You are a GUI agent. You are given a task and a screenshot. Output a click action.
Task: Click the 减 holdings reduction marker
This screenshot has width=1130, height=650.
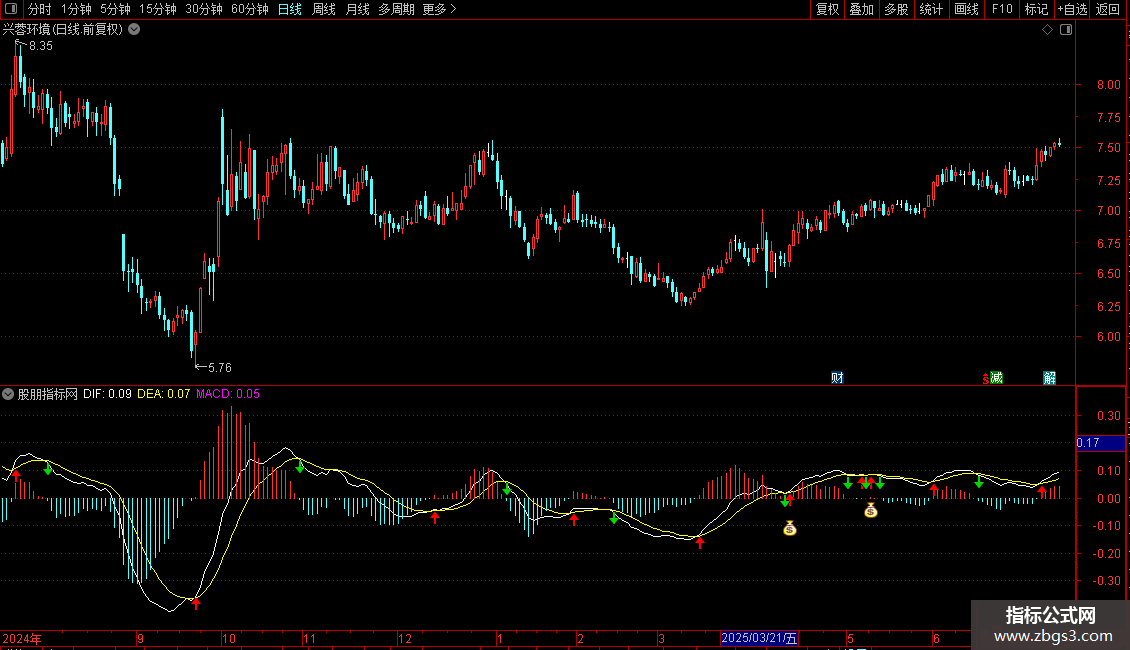tap(996, 378)
